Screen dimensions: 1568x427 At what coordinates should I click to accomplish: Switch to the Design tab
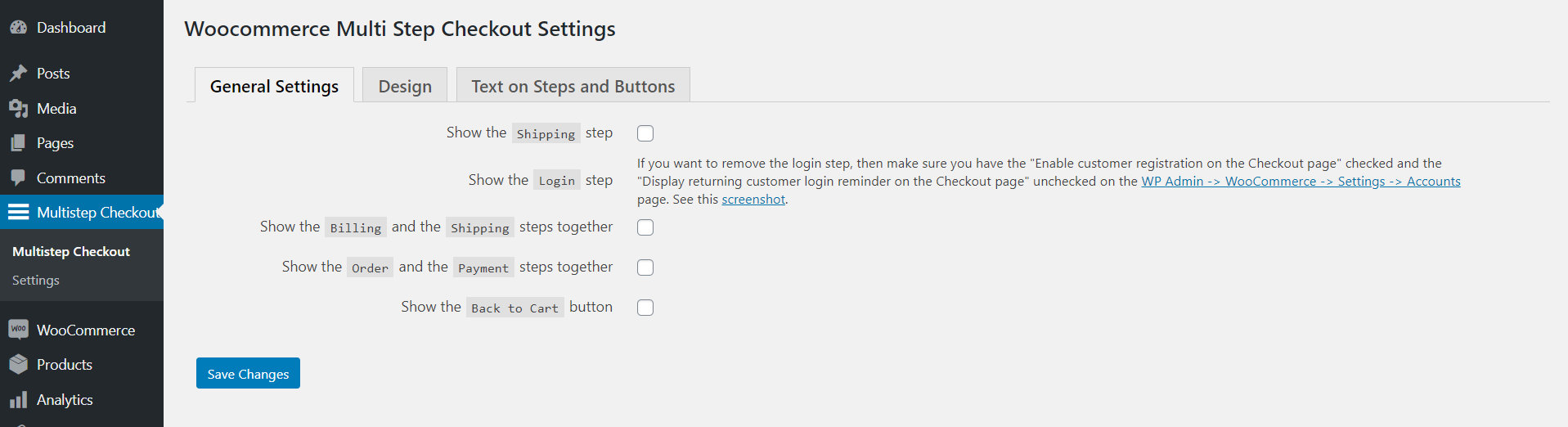coord(405,86)
